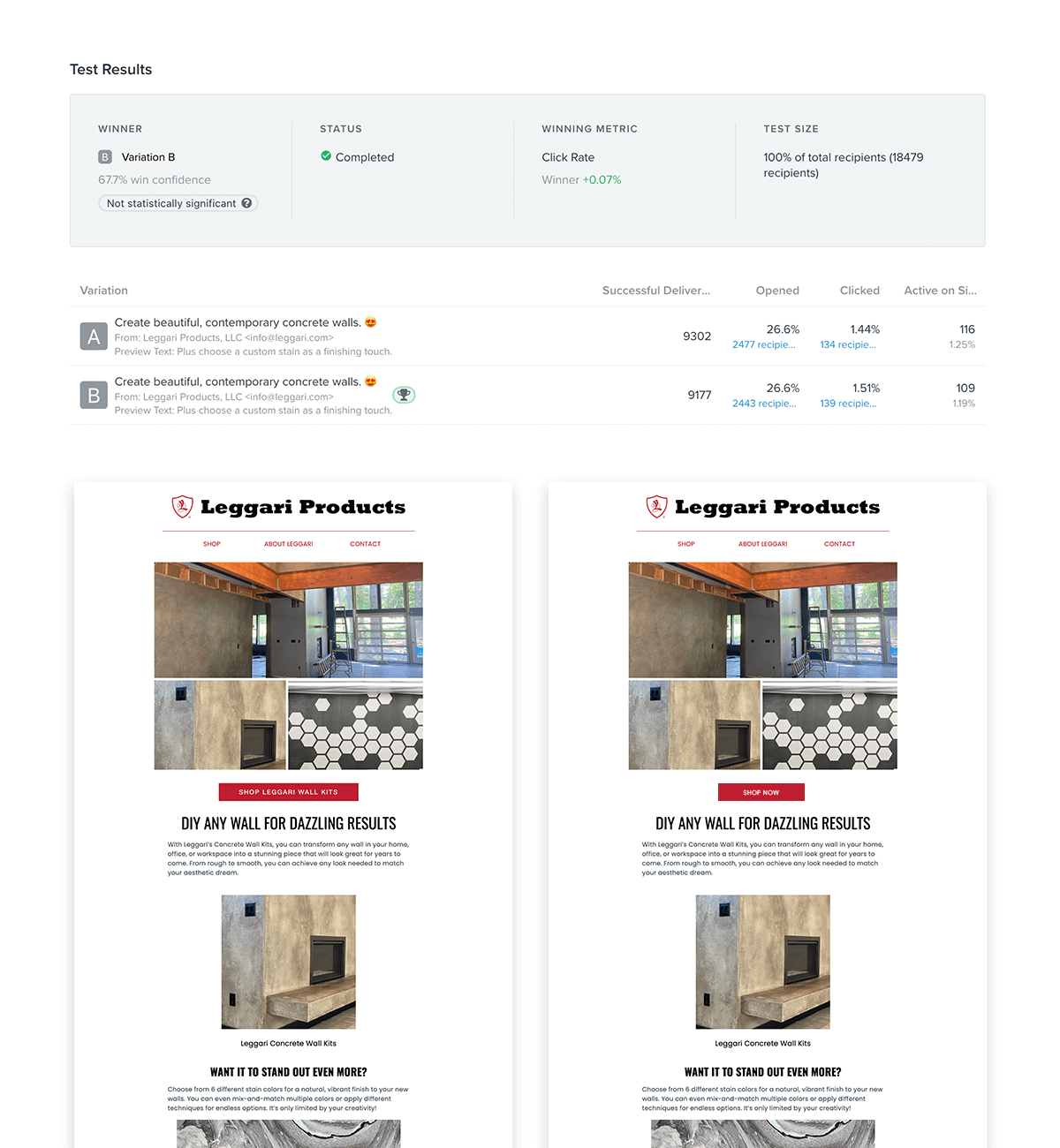Click the Active on Site column header
Screen dimensions: 1060x1148
coord(940,291)
